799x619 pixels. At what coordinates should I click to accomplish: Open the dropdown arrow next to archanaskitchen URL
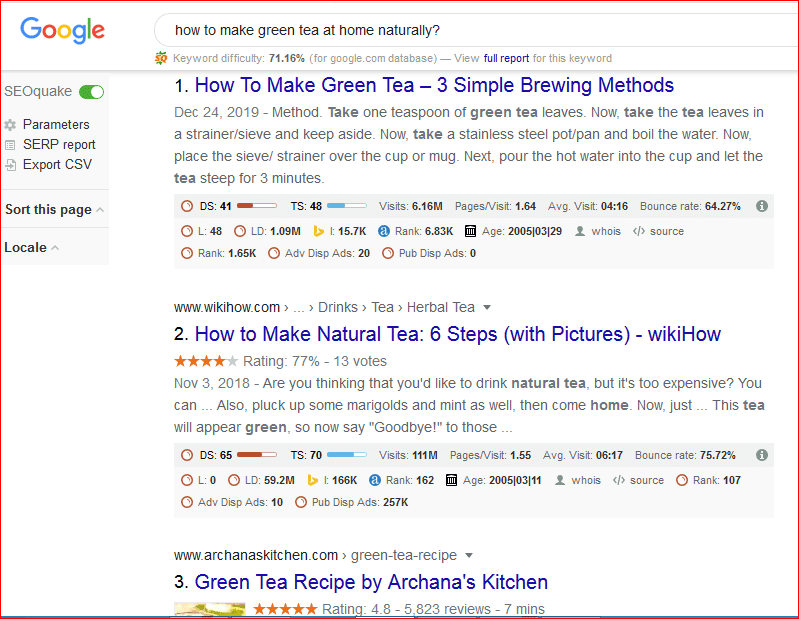(469, 555)
